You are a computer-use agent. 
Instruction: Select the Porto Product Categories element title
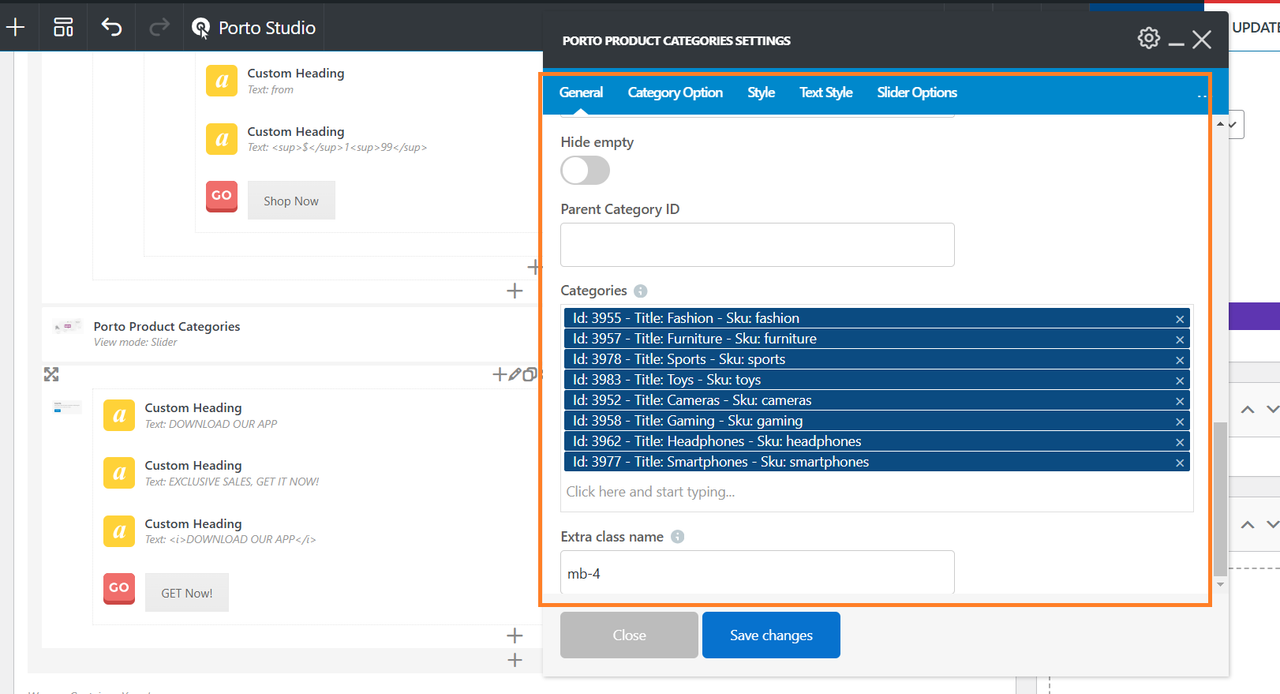pos(167,326)
